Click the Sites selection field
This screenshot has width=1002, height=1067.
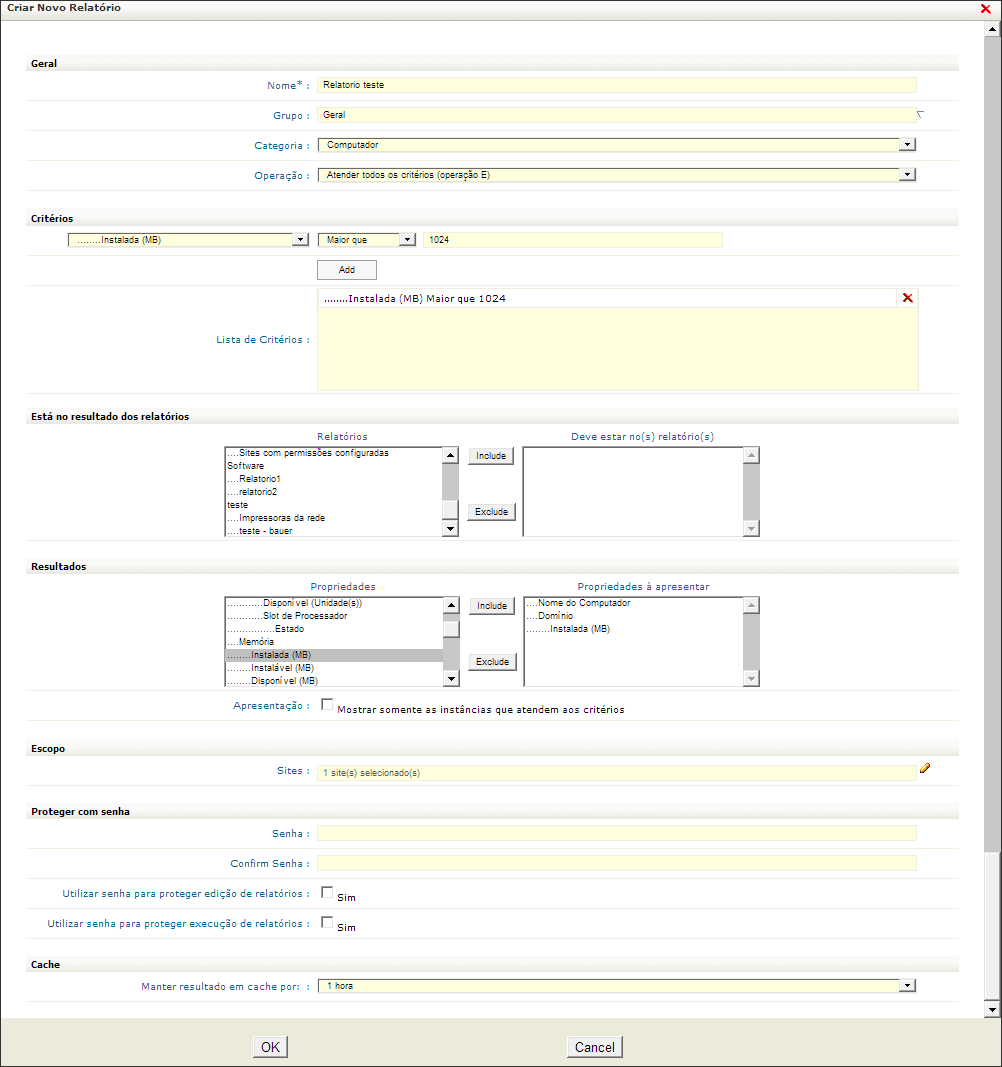pos(617,773)
